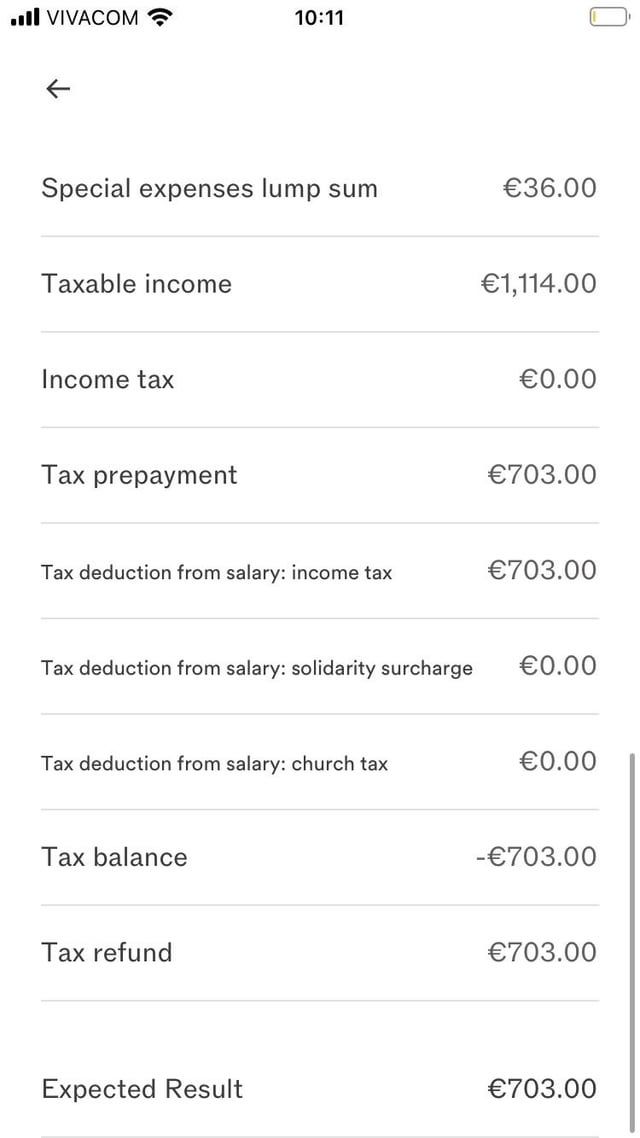Tap the -€703.00 tax balance amount
The image size is (640, 1138).
pos(536,857)
